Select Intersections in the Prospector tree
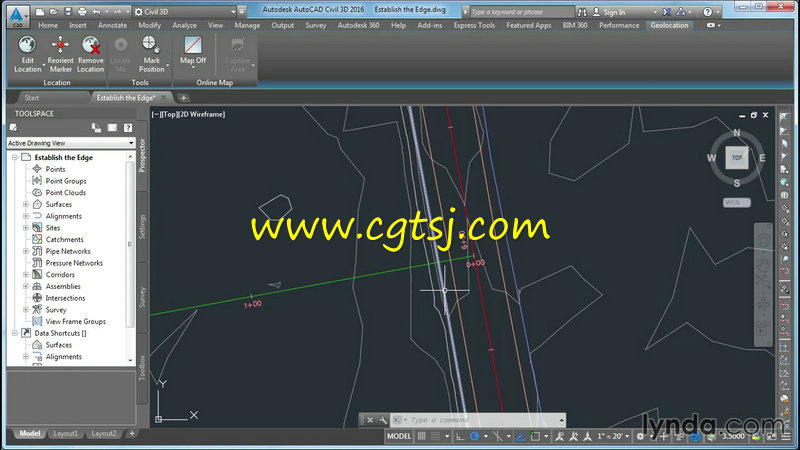This screenshot has width=800, height=450. (x=65, y=298)
